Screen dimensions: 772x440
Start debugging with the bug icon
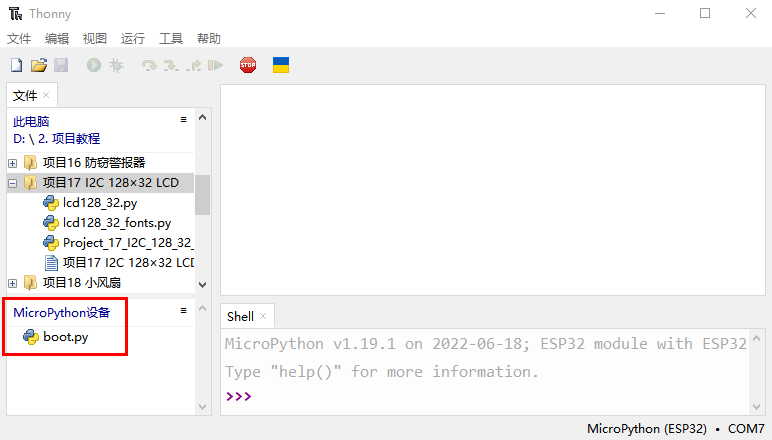click(x=116, y=65)
